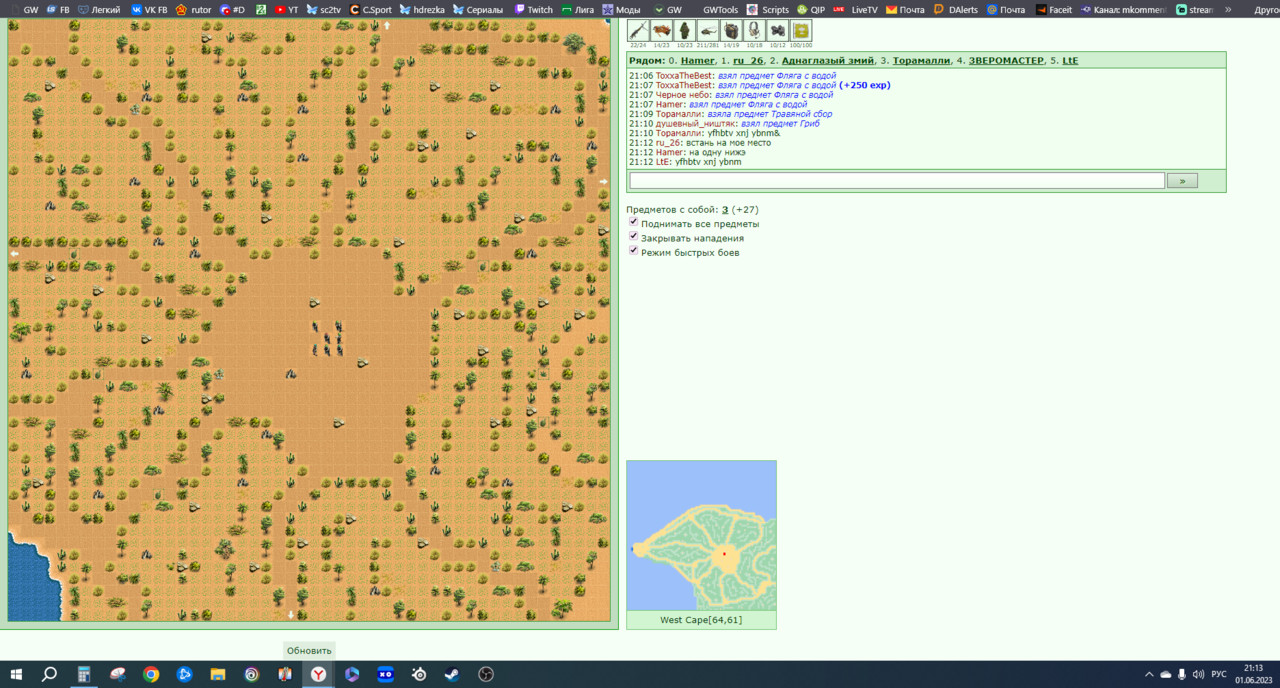This screenshot has width=1280, height=688.
Task: Toggle 'Режим быстрых боев' checkbox
Action: [633, 250]
